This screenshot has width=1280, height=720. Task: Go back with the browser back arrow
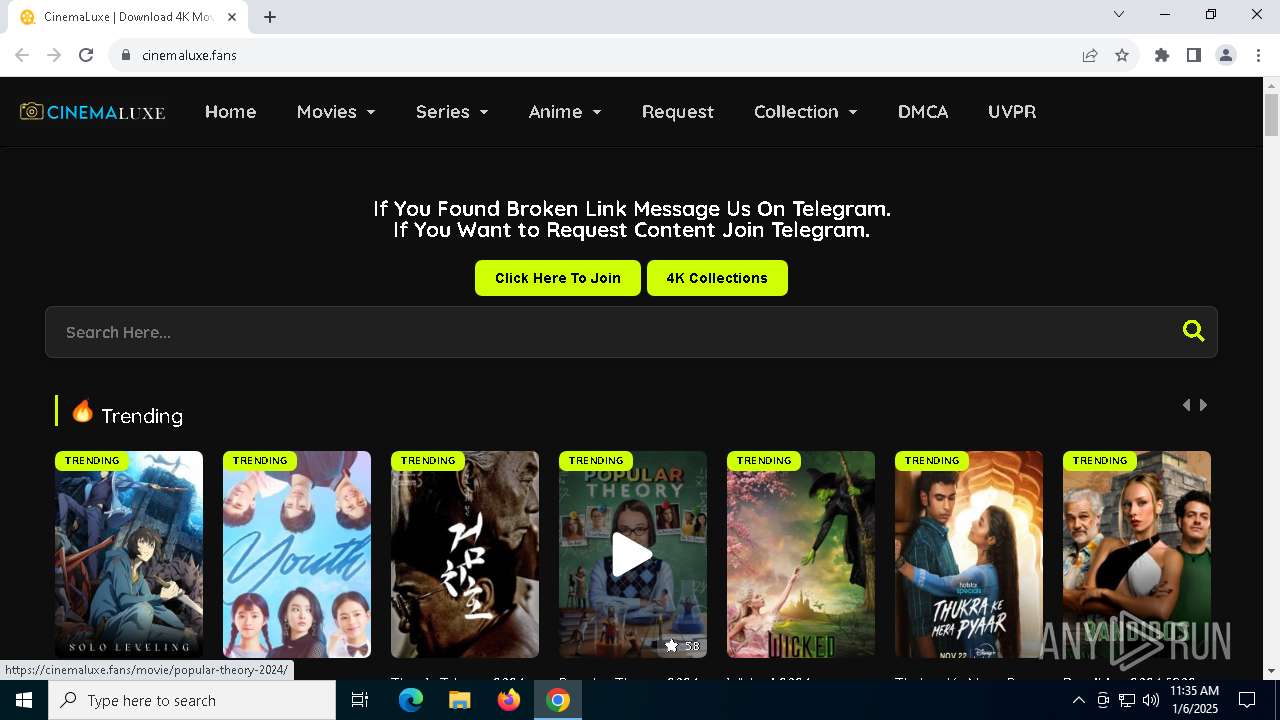pyautogui.click(x=22, y=55)
